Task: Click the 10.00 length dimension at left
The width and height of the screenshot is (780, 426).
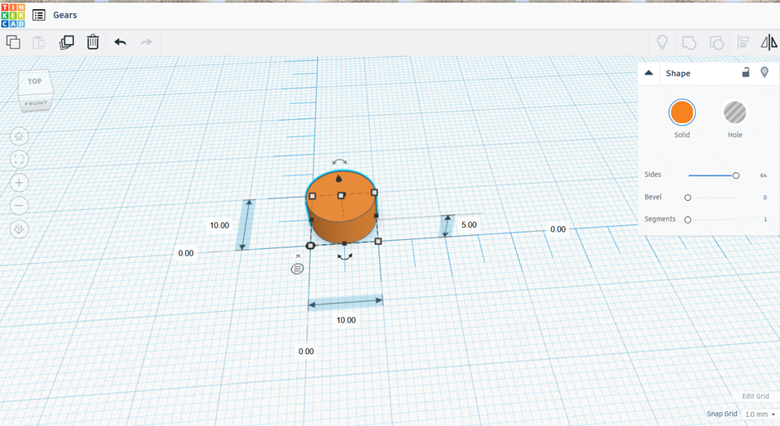Action: pyautogui.click(x=219, y=225)
